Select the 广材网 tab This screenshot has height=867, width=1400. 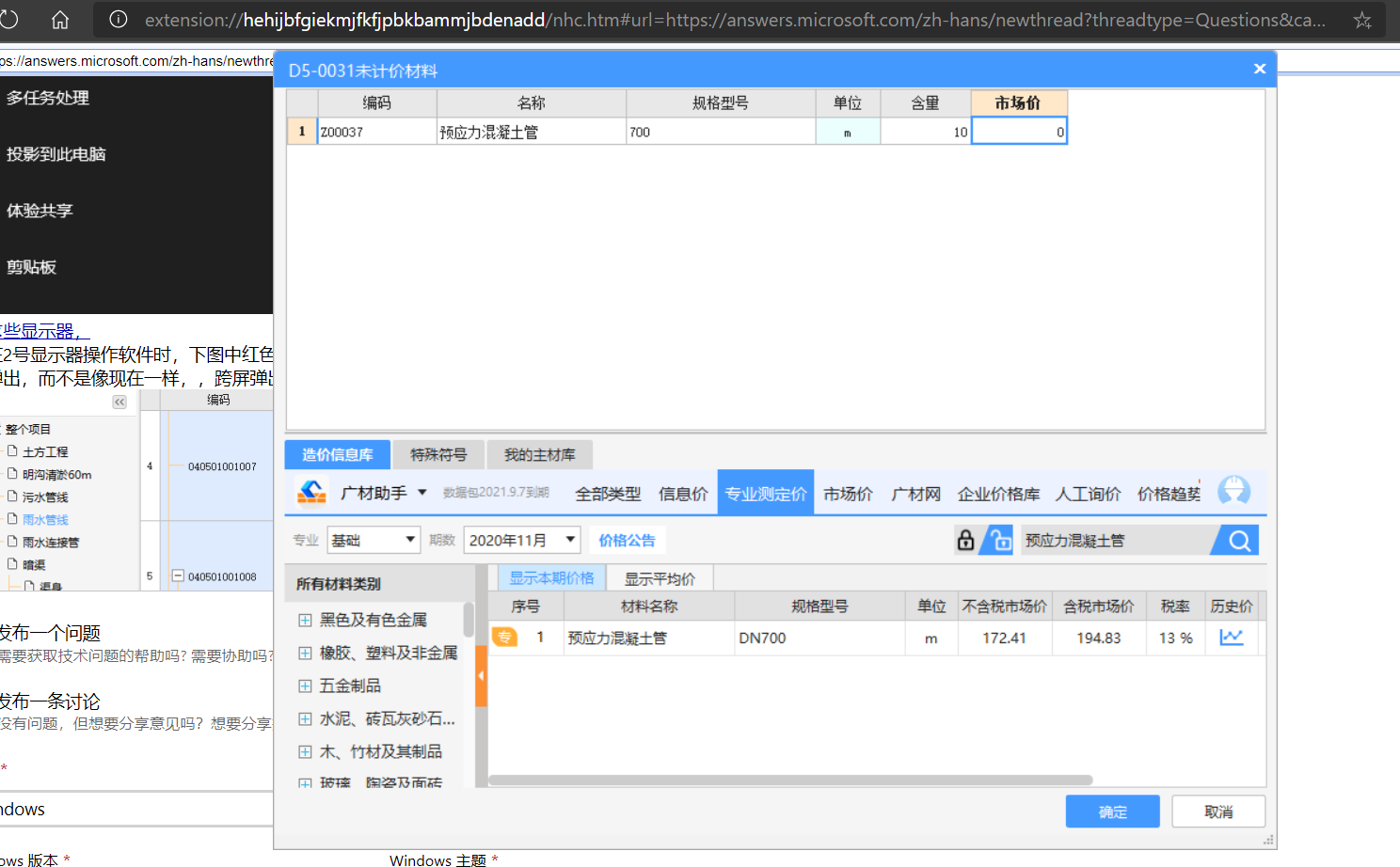(915, 493)
